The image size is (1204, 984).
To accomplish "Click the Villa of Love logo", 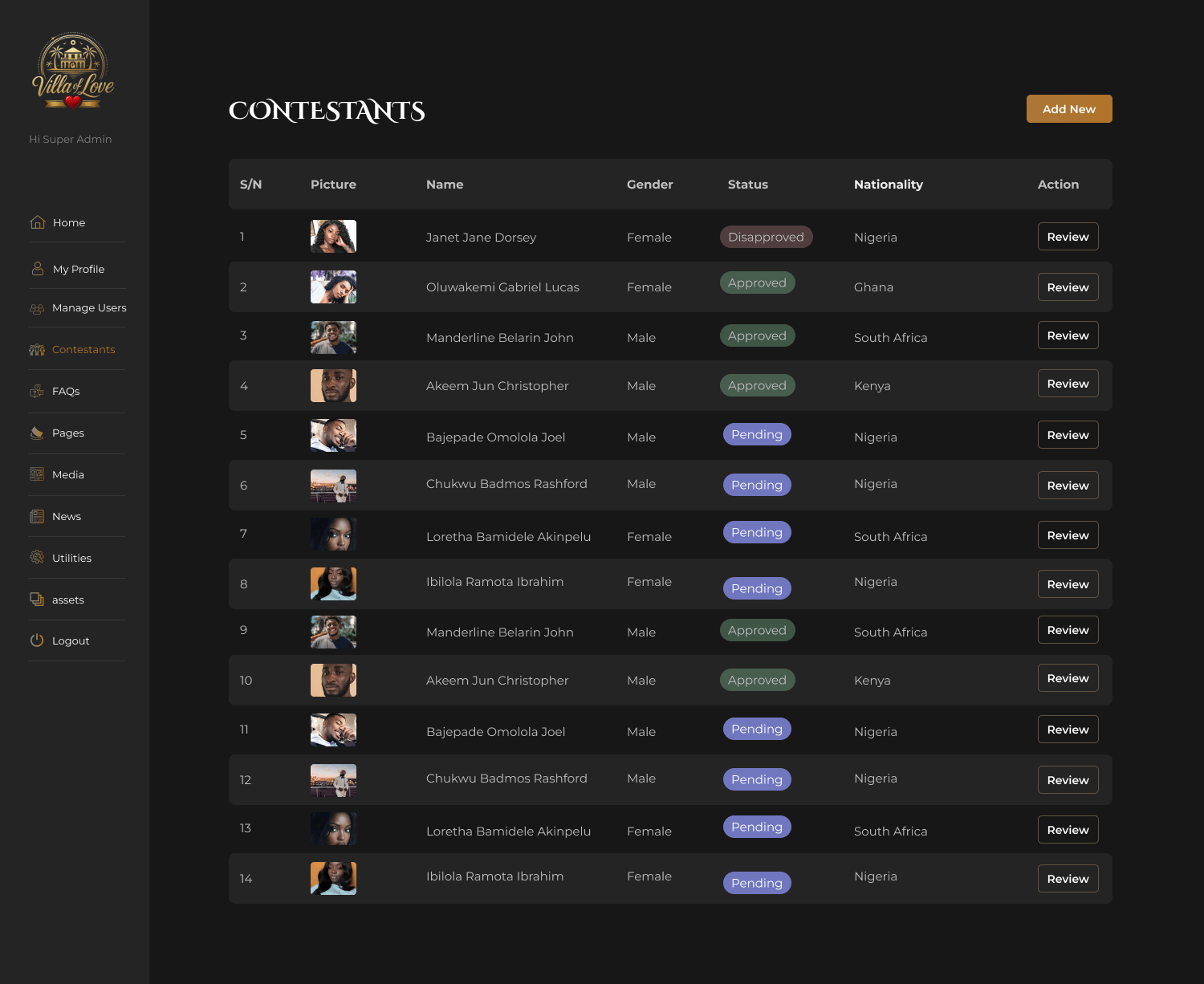I will point(73,71).
